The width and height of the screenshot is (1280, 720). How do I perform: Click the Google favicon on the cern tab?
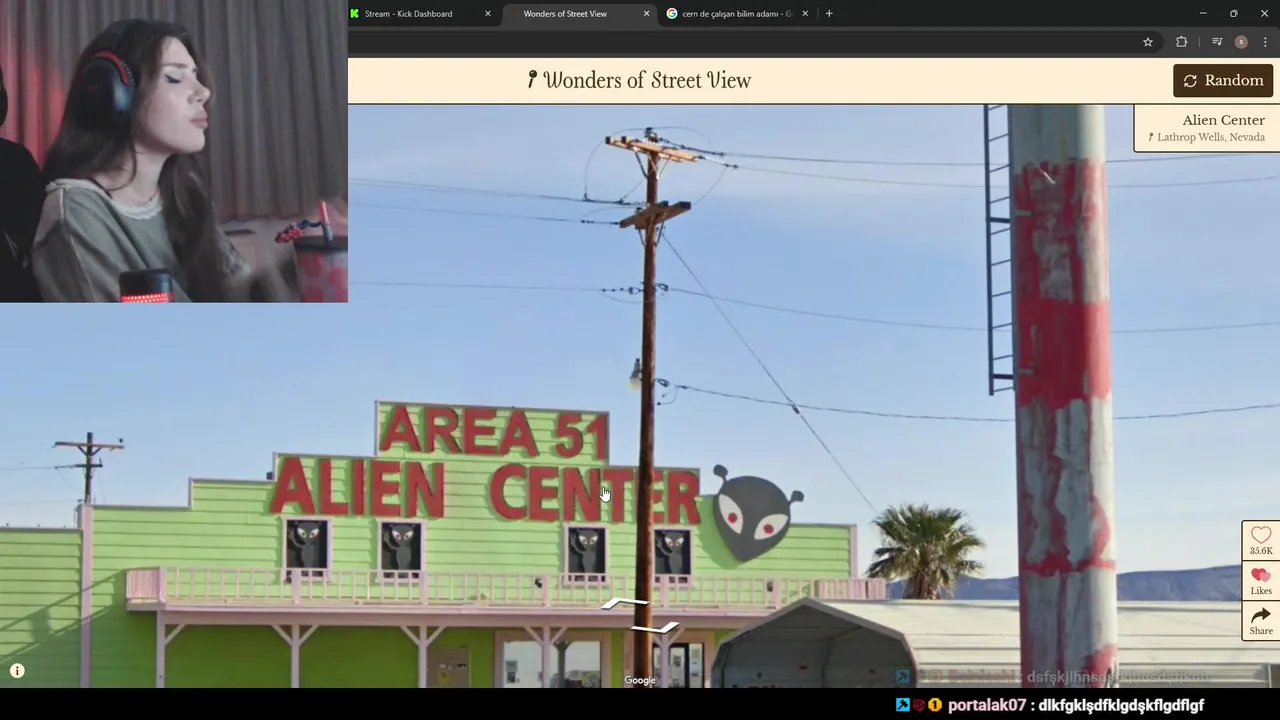pos(672,14)
